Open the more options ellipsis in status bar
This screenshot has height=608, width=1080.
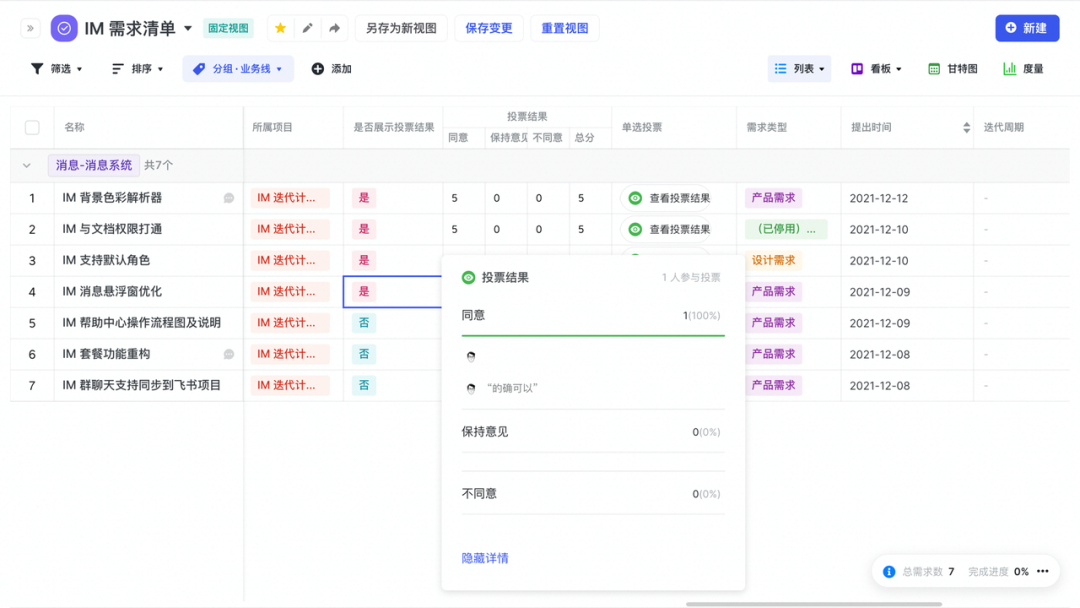pyautogui.click(x=1042, y=571)
